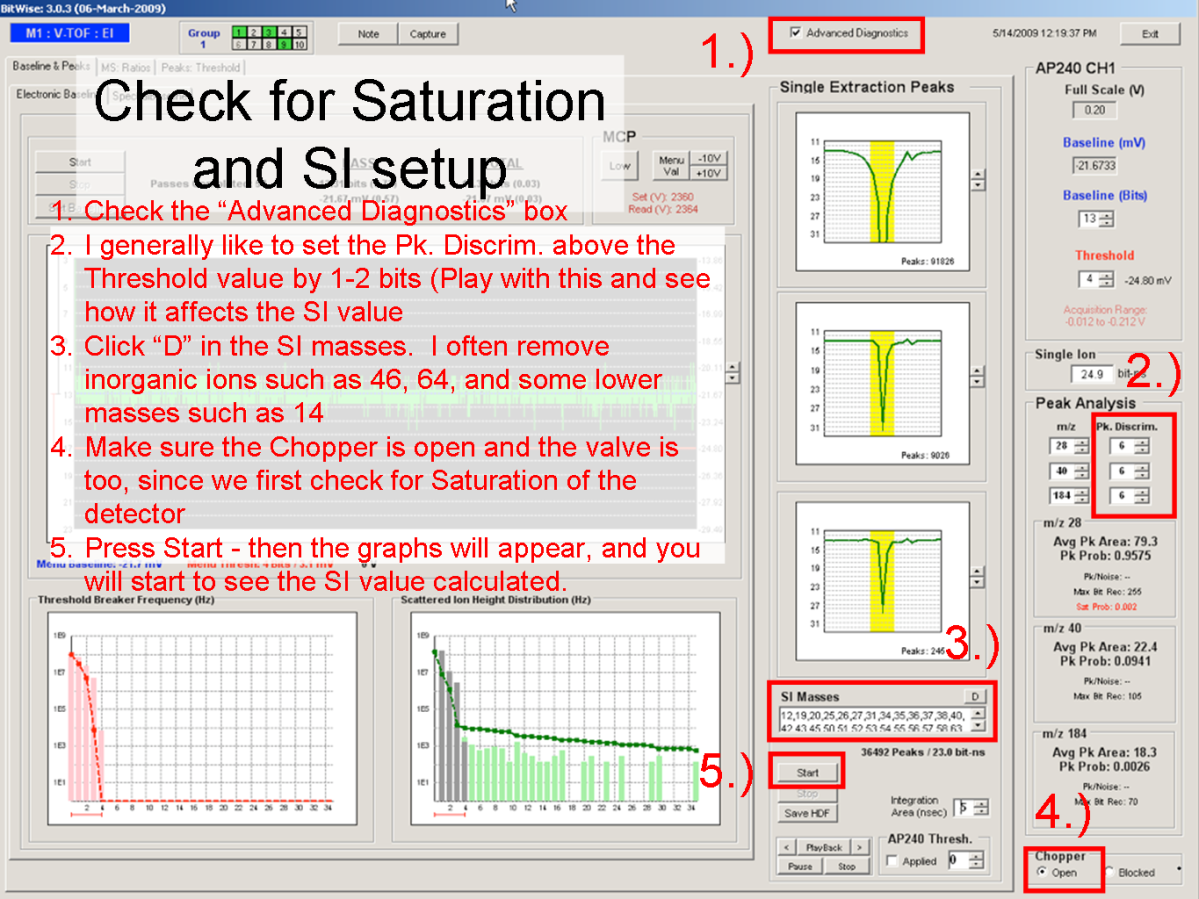Select the Blocked chopper option
Viewport: 1199px width, 899px height.
coord(1110,872)
